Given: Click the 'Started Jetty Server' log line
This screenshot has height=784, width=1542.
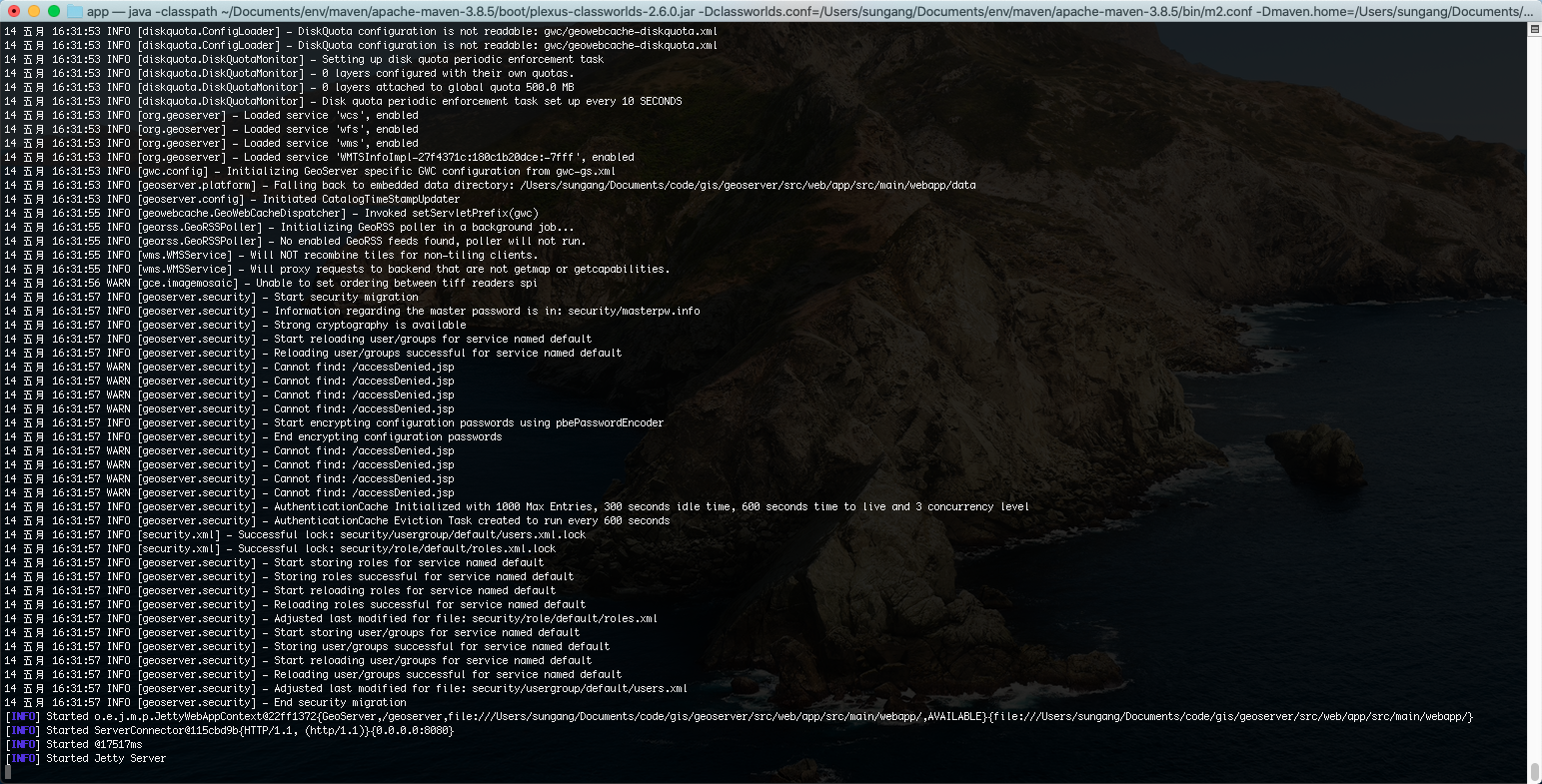Looking at the screenshot, I should point(106,758).
